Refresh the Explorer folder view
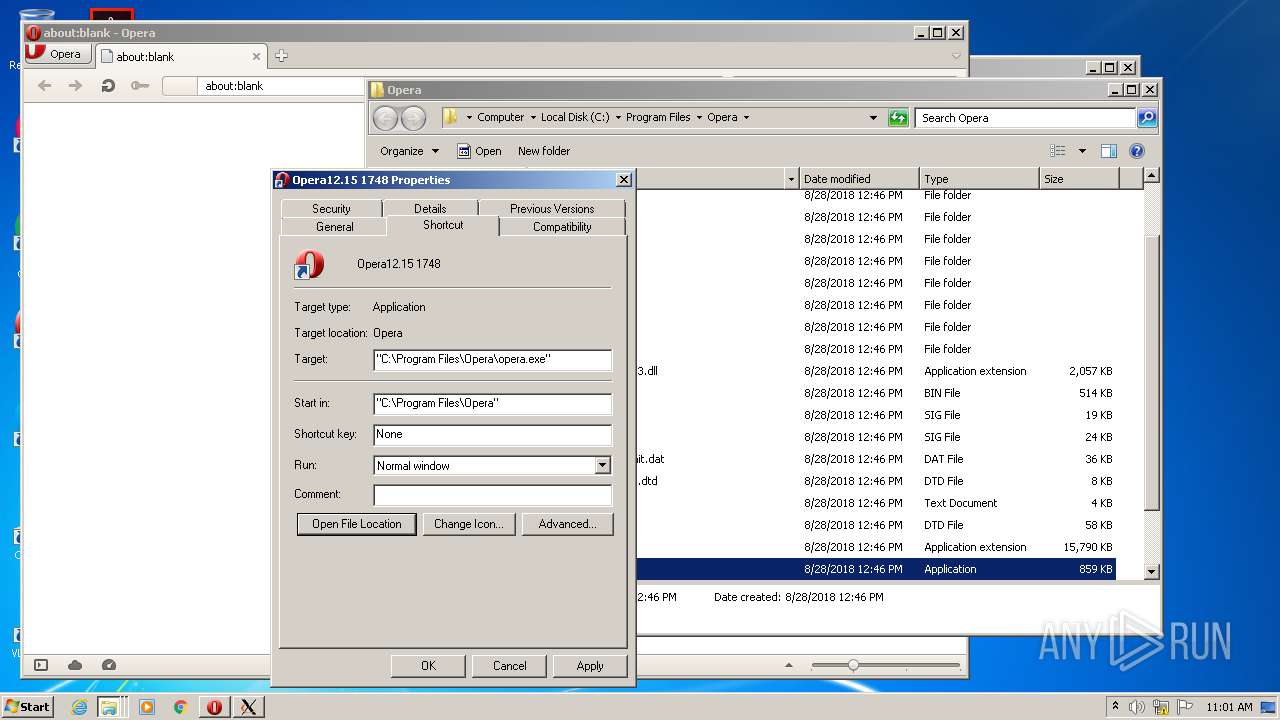The width and height of the screenshot is (1280, 720). point(898,118)
